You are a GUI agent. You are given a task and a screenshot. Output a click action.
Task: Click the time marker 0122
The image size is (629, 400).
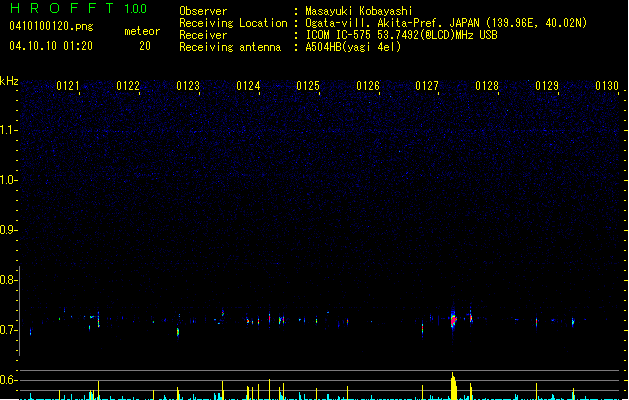[128, 86]
